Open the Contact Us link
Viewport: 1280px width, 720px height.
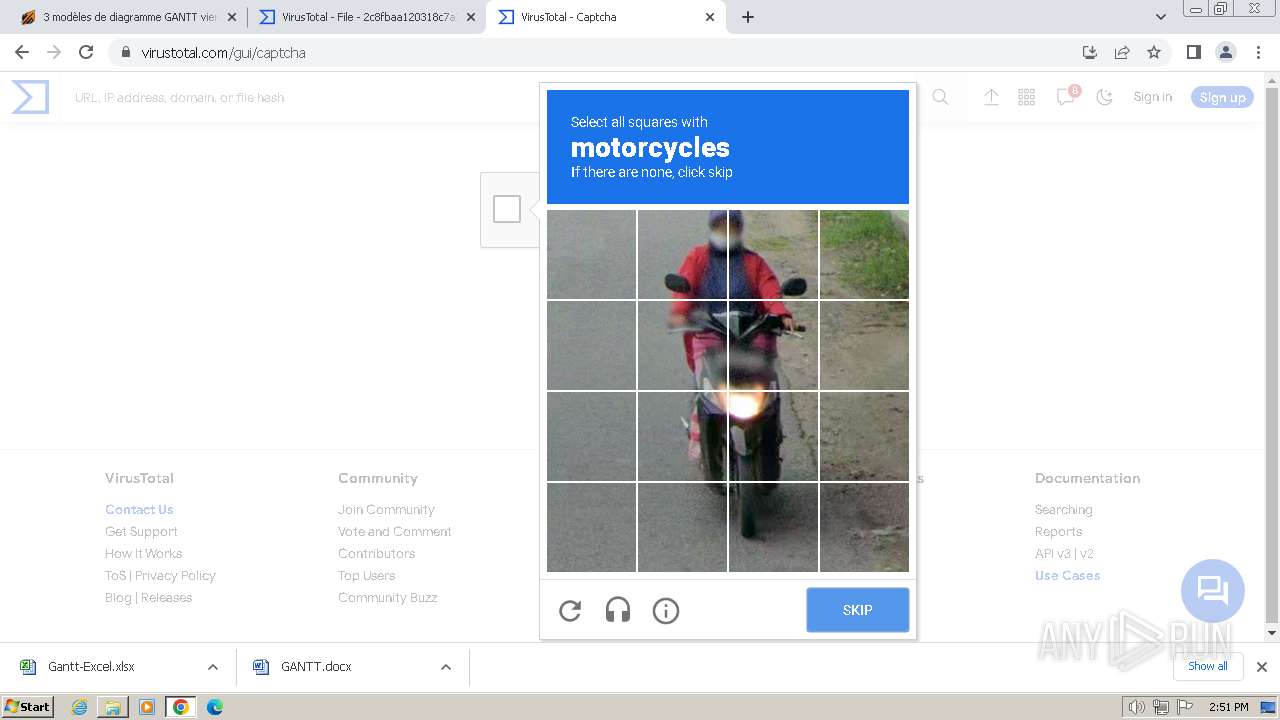pos(139,509)
